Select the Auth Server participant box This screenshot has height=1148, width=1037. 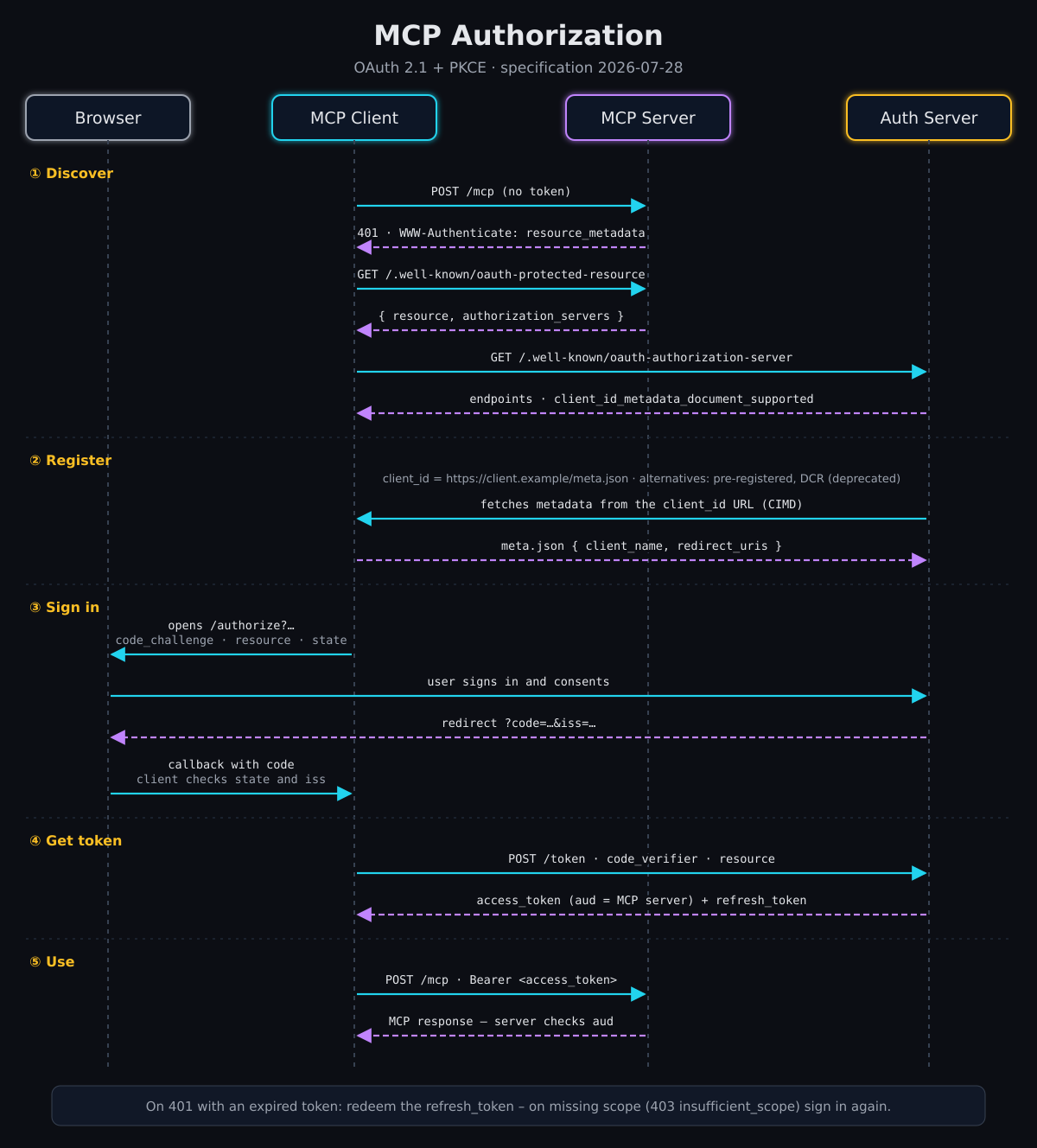[929, 118]
